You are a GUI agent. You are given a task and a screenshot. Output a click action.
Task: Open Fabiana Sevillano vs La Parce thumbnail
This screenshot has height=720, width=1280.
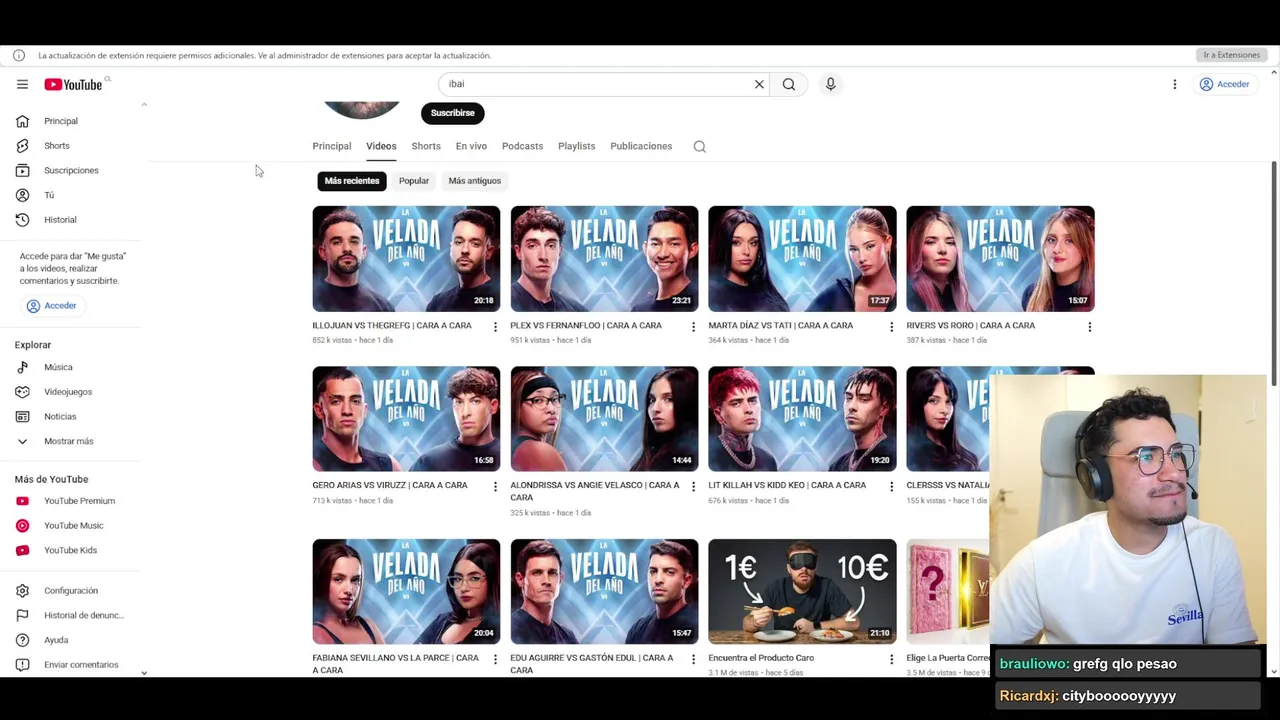coord(406,592)
